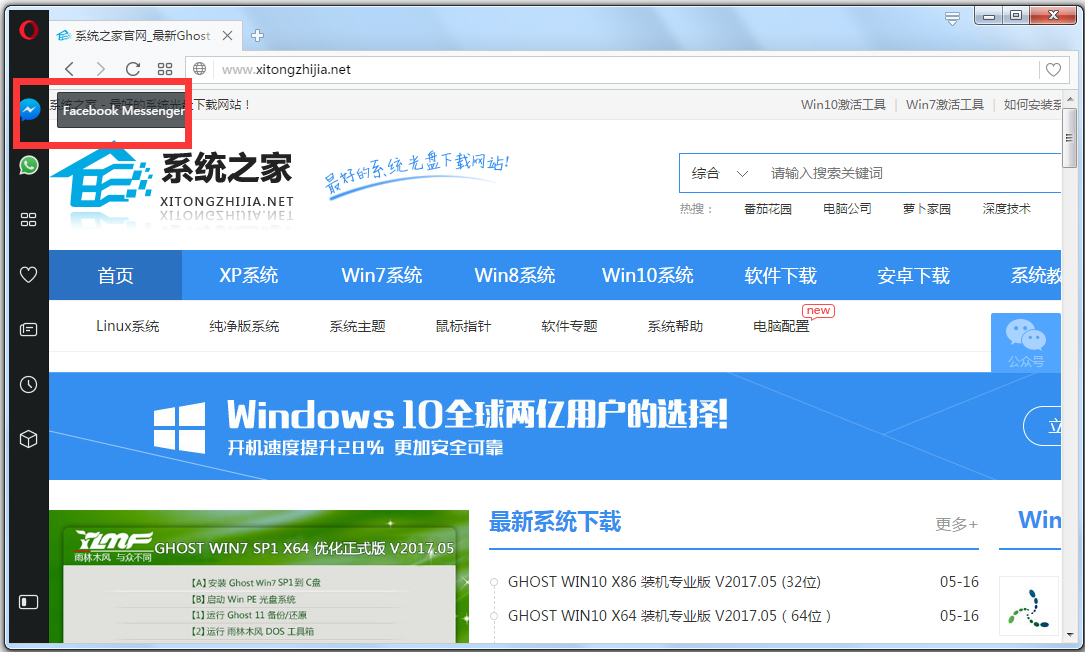
Task: Click the address bar URL field
Action: coord(626,69)
